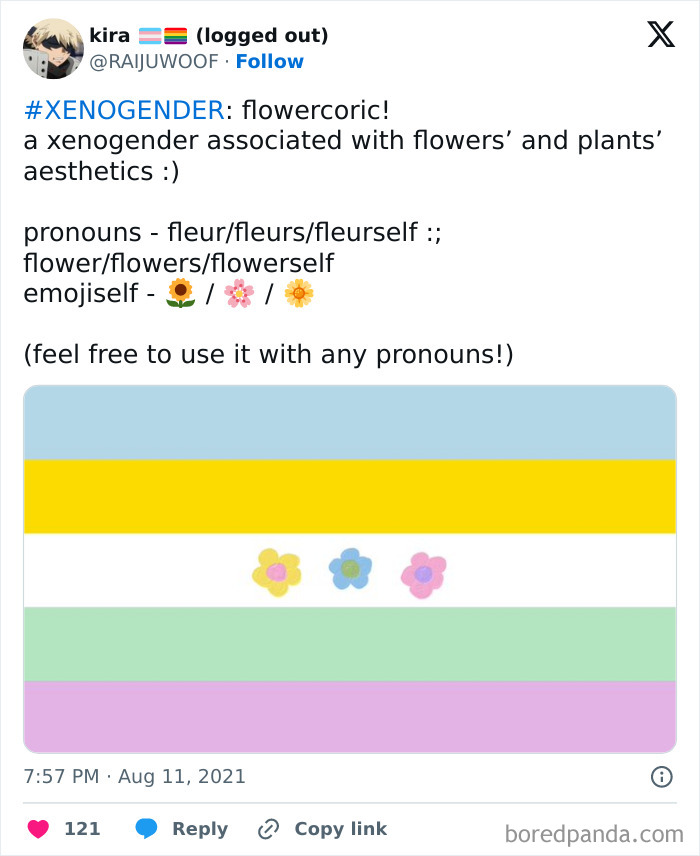
Task: Click the Follow link
Action: point(269,61)
